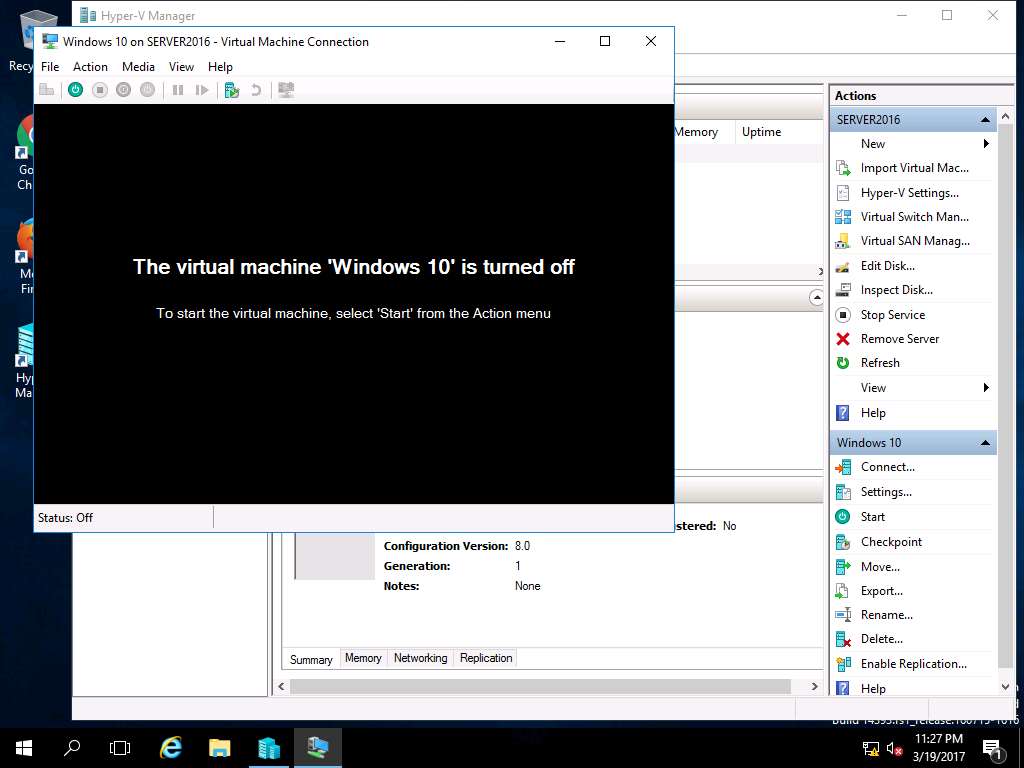Open Virtual Switch Manager
Viewport: 1024px width, 768px height.
coord(913,217)
